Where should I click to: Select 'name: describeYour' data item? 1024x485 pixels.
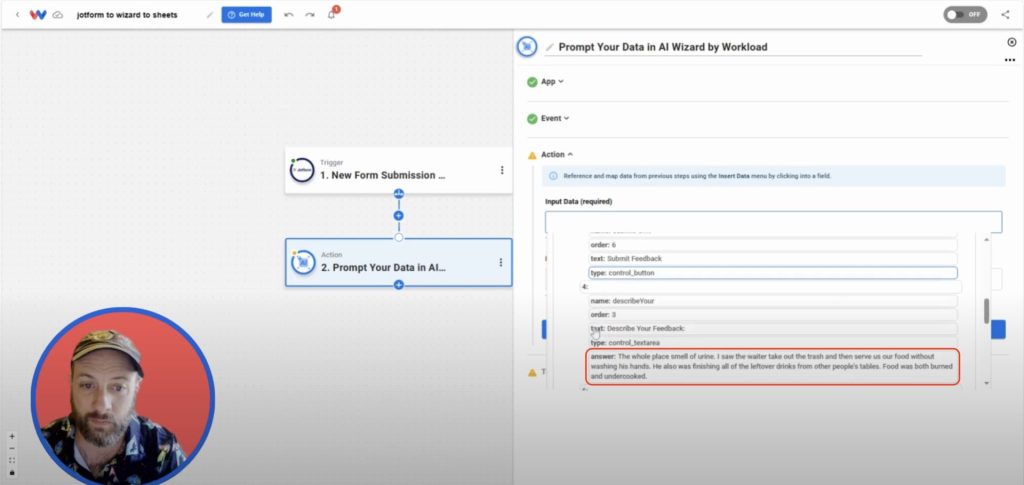click(x=773, y=301)
